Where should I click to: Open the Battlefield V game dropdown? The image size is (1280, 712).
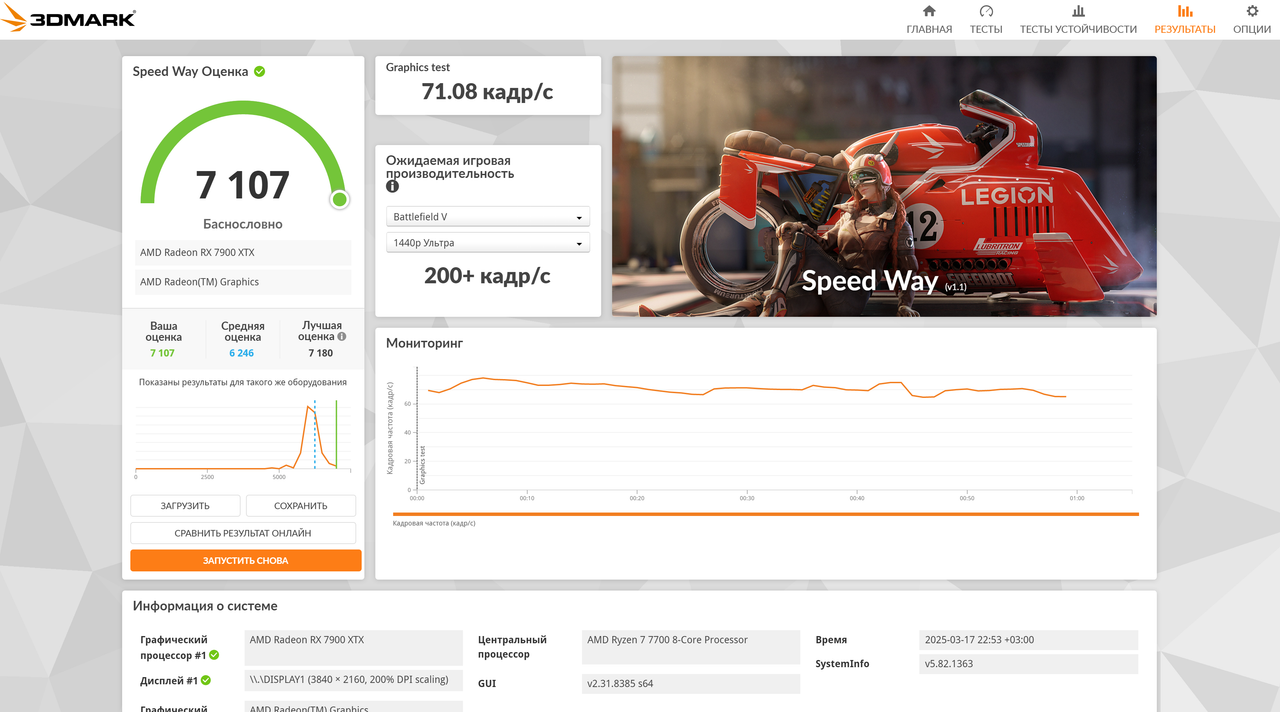pos(488,217)
